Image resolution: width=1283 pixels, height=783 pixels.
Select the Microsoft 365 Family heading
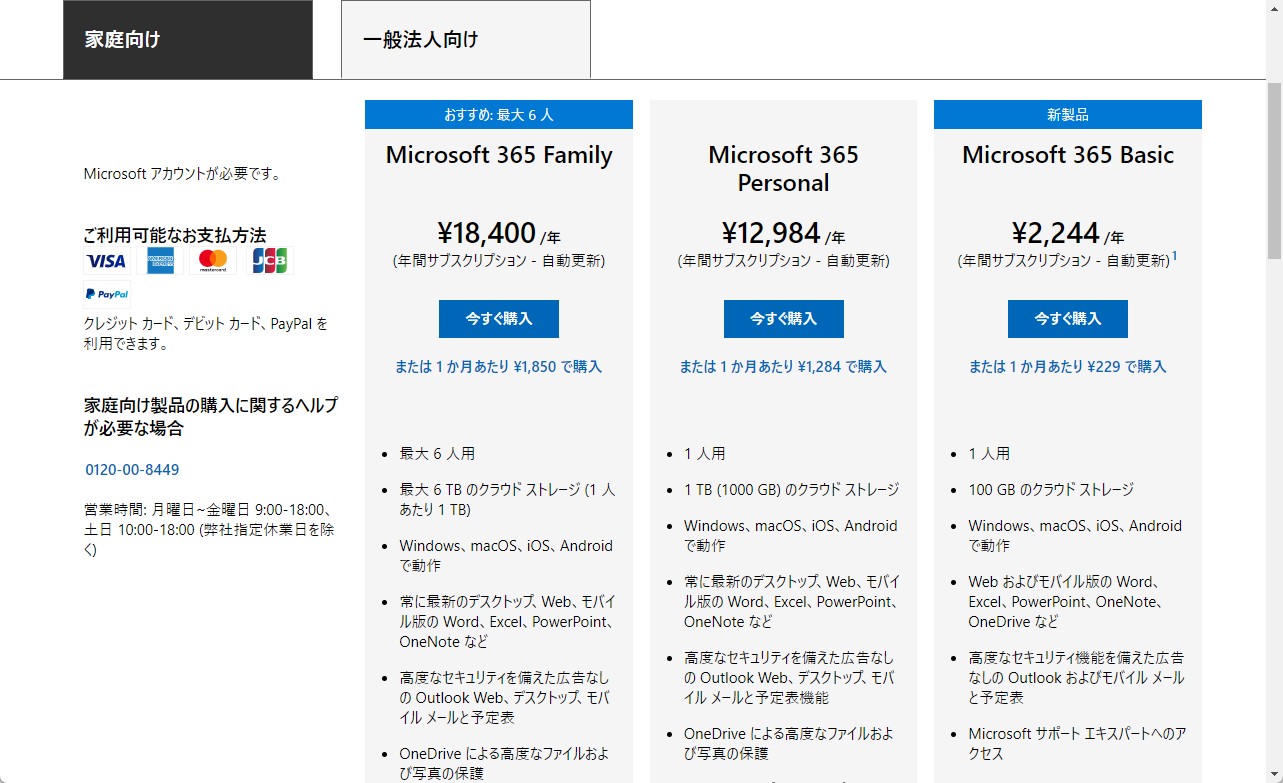click(498, 155)
